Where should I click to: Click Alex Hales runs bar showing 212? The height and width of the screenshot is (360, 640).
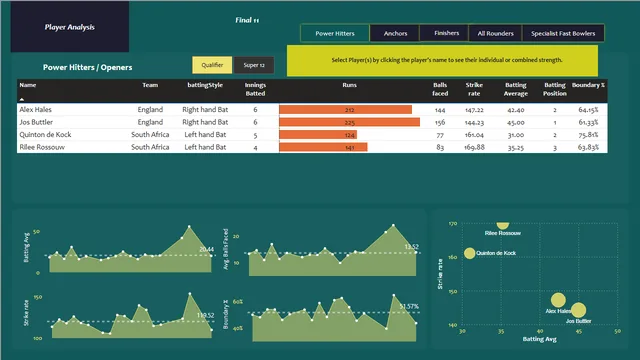(x=345, y=109)
